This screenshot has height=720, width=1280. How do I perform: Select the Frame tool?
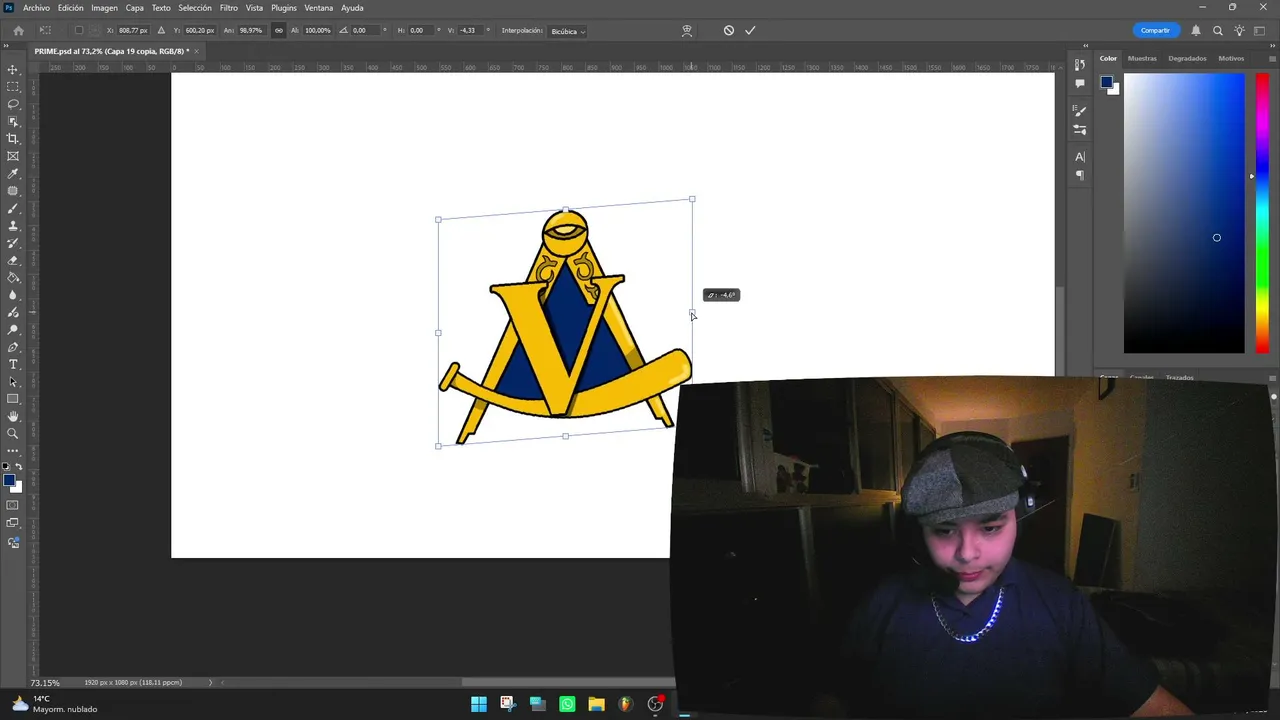[x=13, y=156]
